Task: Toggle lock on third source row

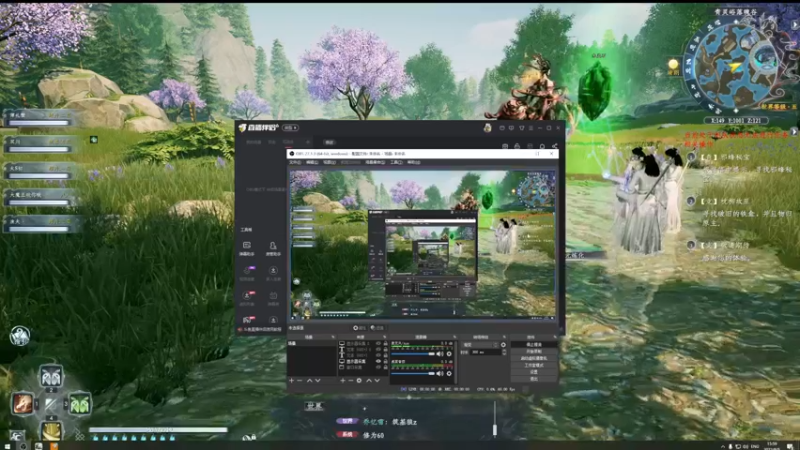Action: tap(386, 355)
